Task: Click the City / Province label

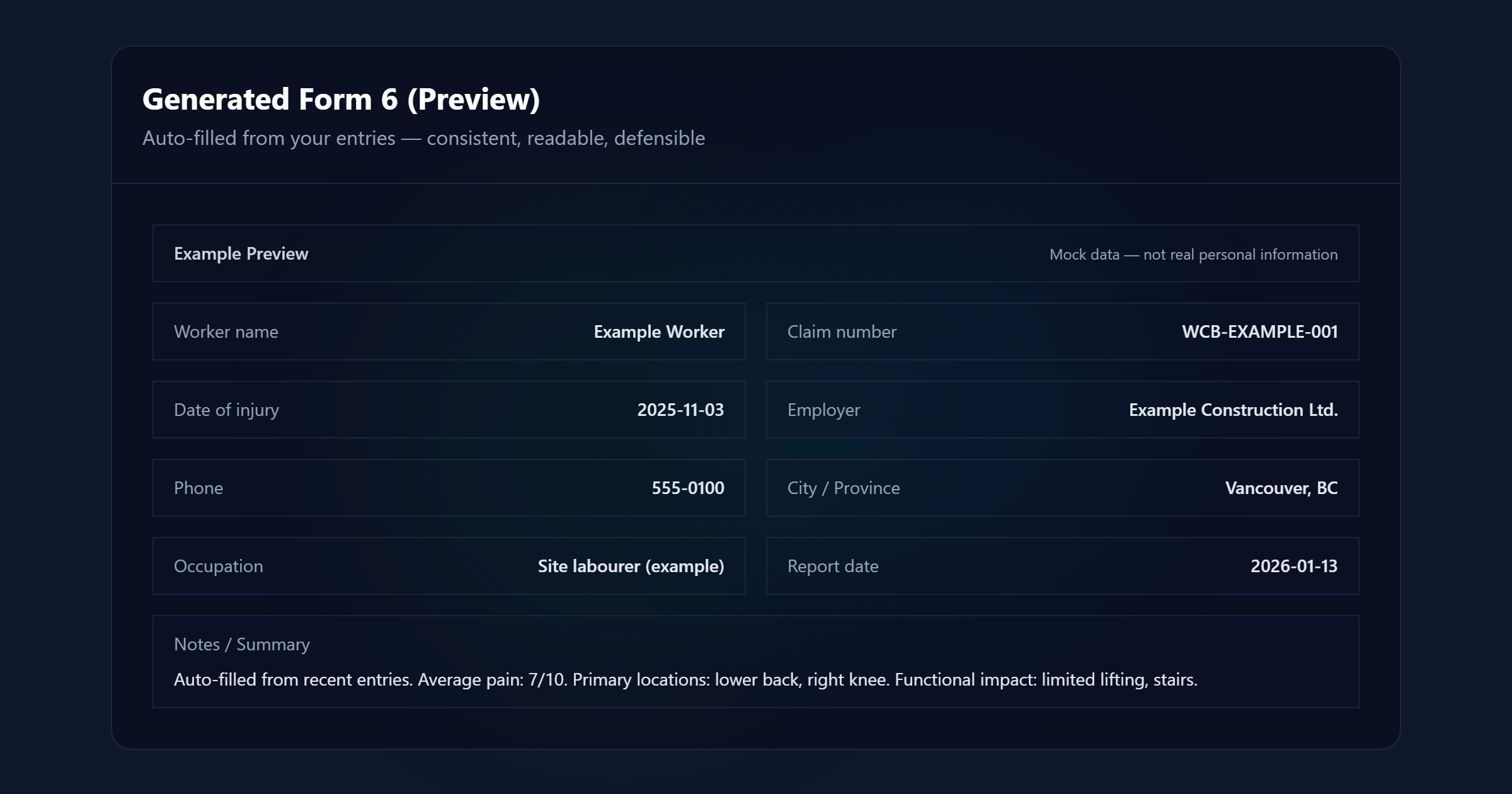Action: tap(844, 488)
